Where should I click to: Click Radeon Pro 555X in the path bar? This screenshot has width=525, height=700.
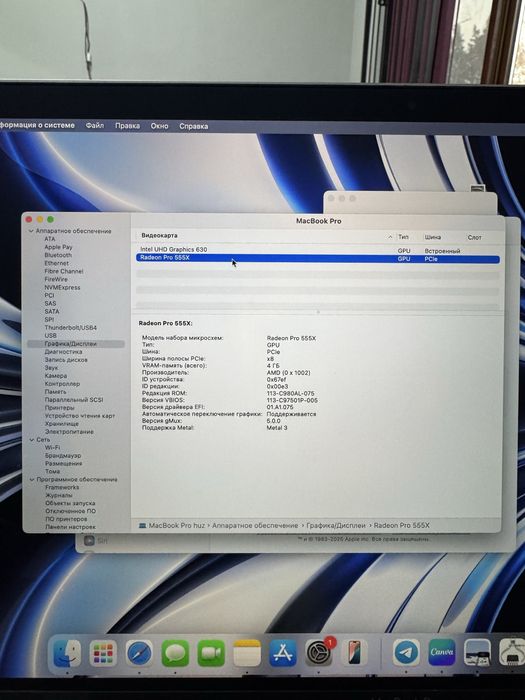[401, 525]
